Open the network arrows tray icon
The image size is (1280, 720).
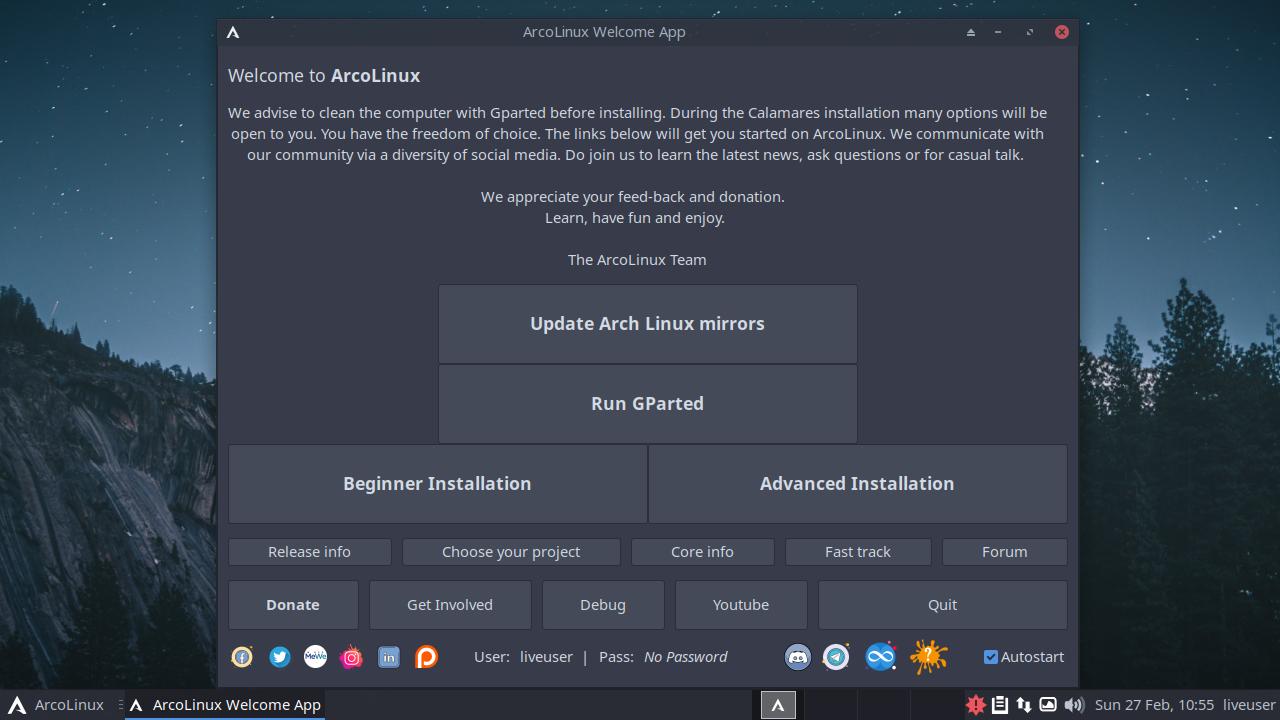click(x=1023, y=705)
